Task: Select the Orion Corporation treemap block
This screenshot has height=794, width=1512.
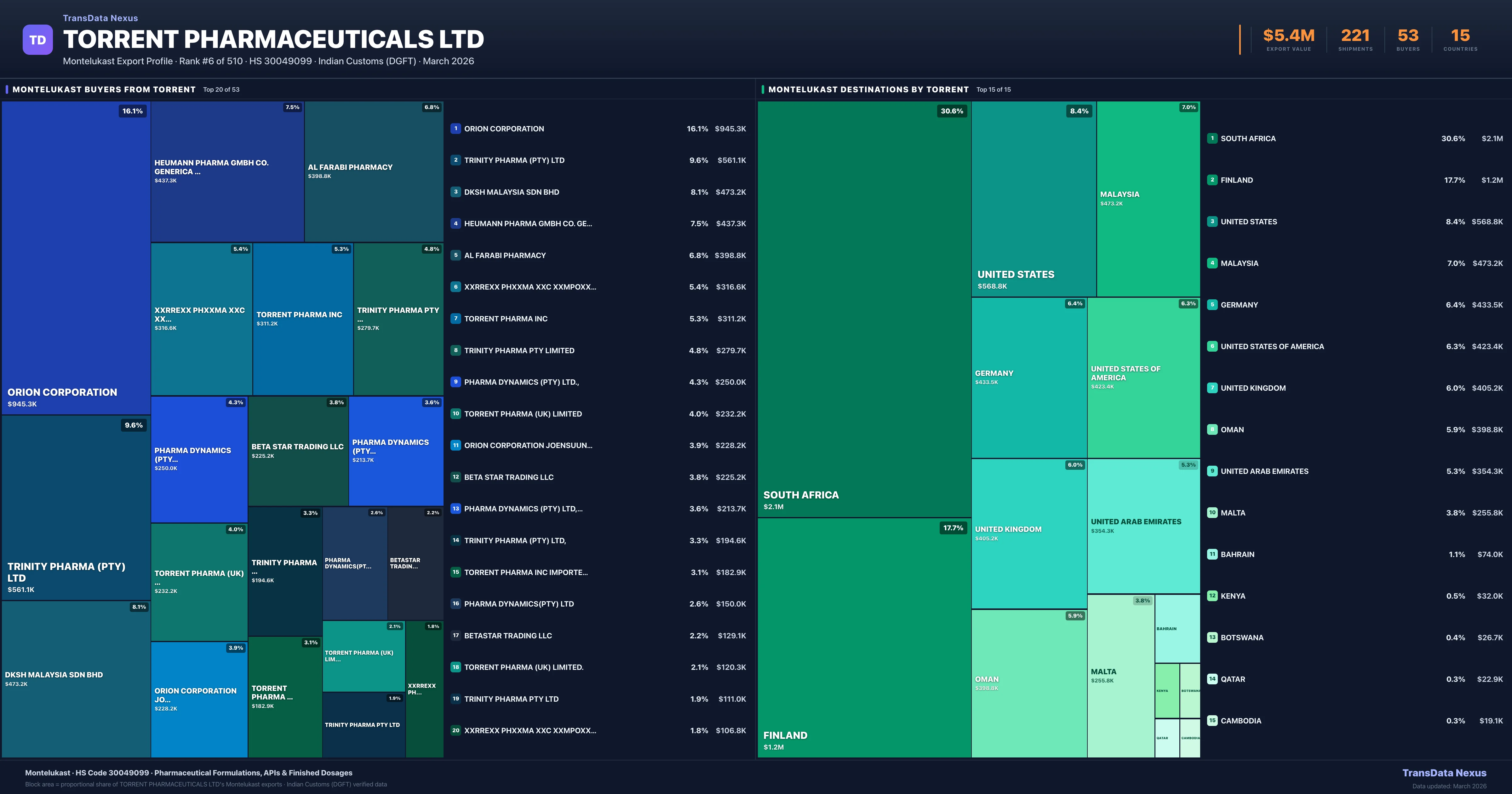Action: [76, 258]
